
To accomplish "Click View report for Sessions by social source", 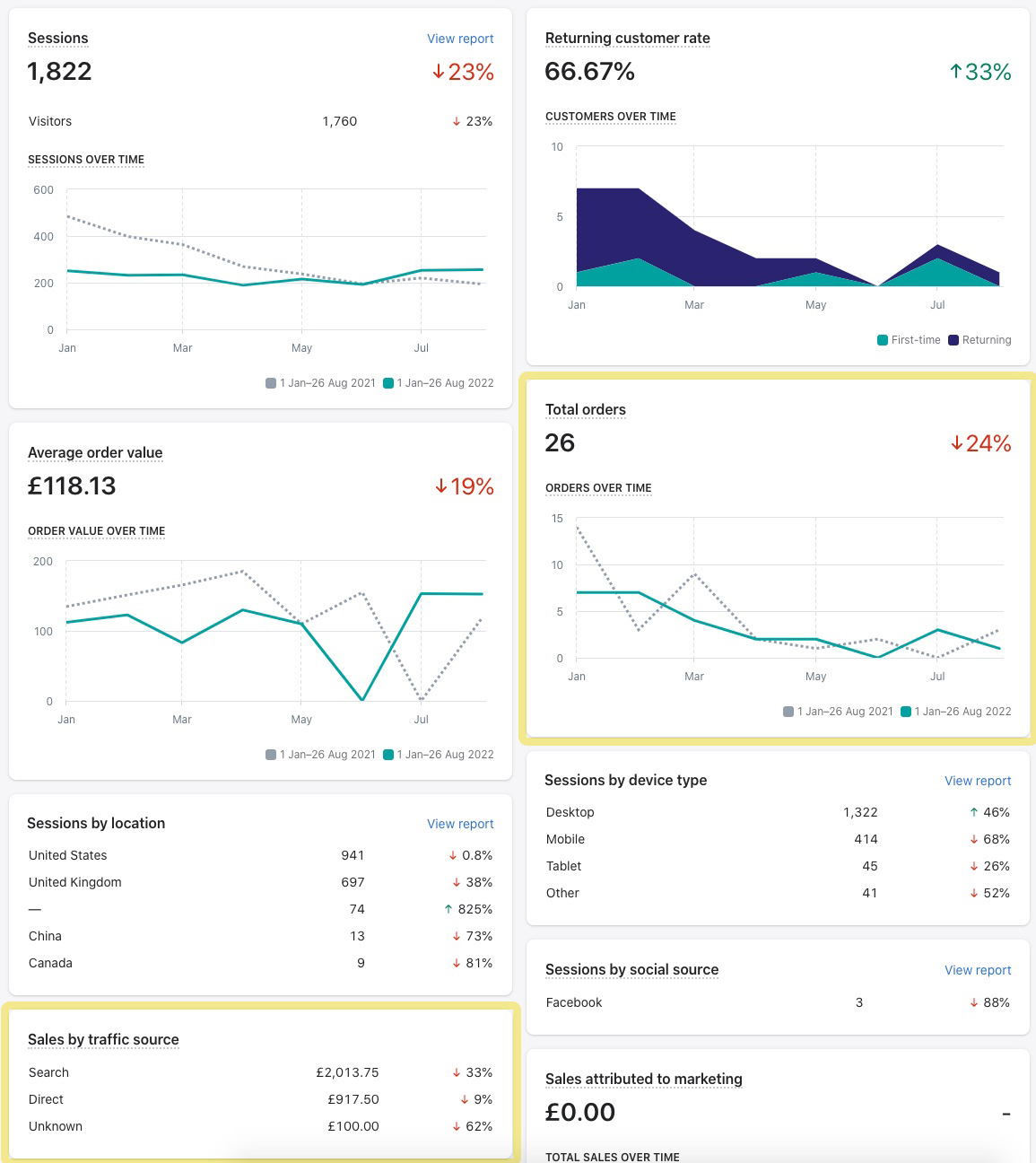I will pos(978,970).
